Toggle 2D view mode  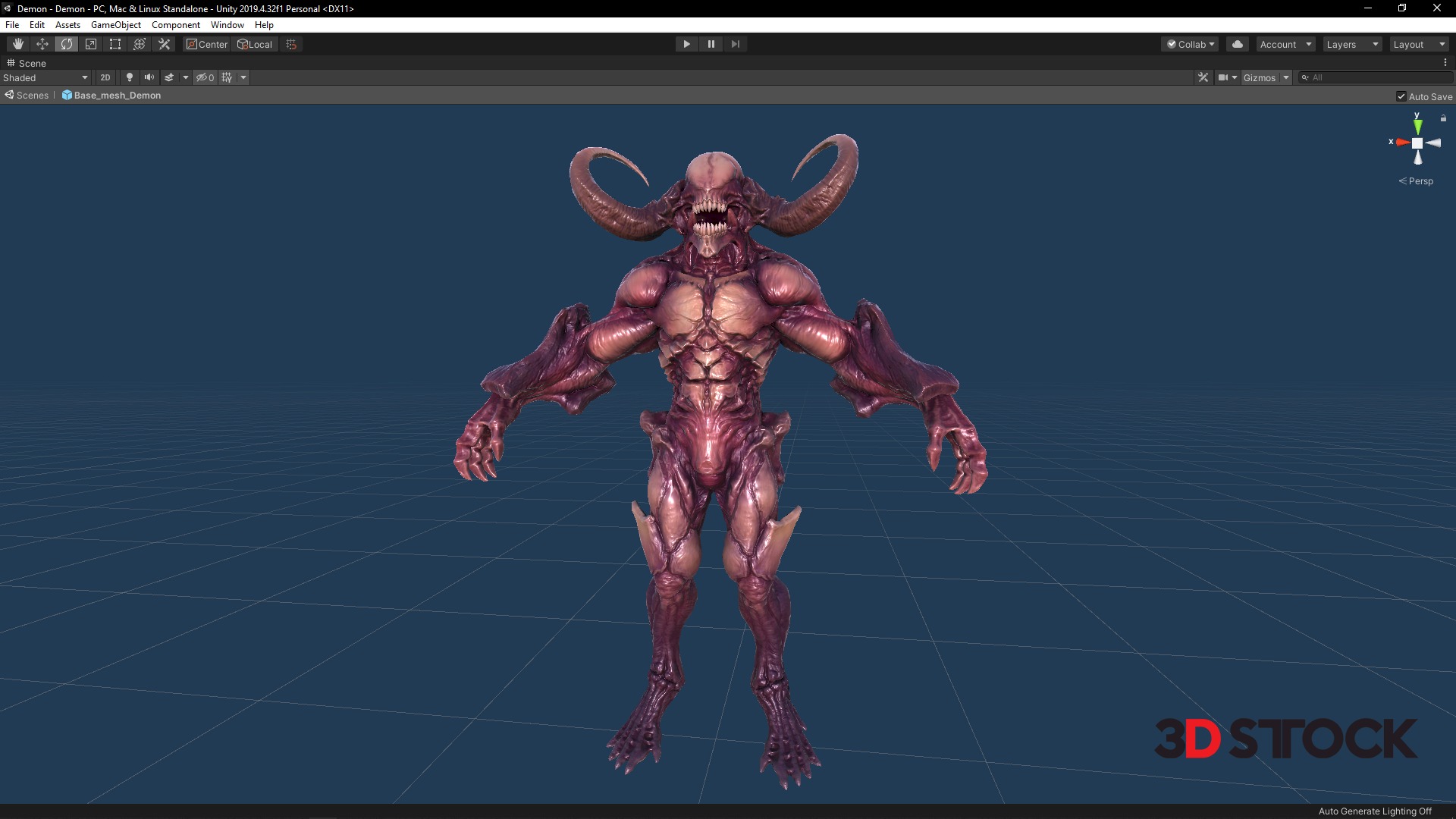[x=105, y=77]
